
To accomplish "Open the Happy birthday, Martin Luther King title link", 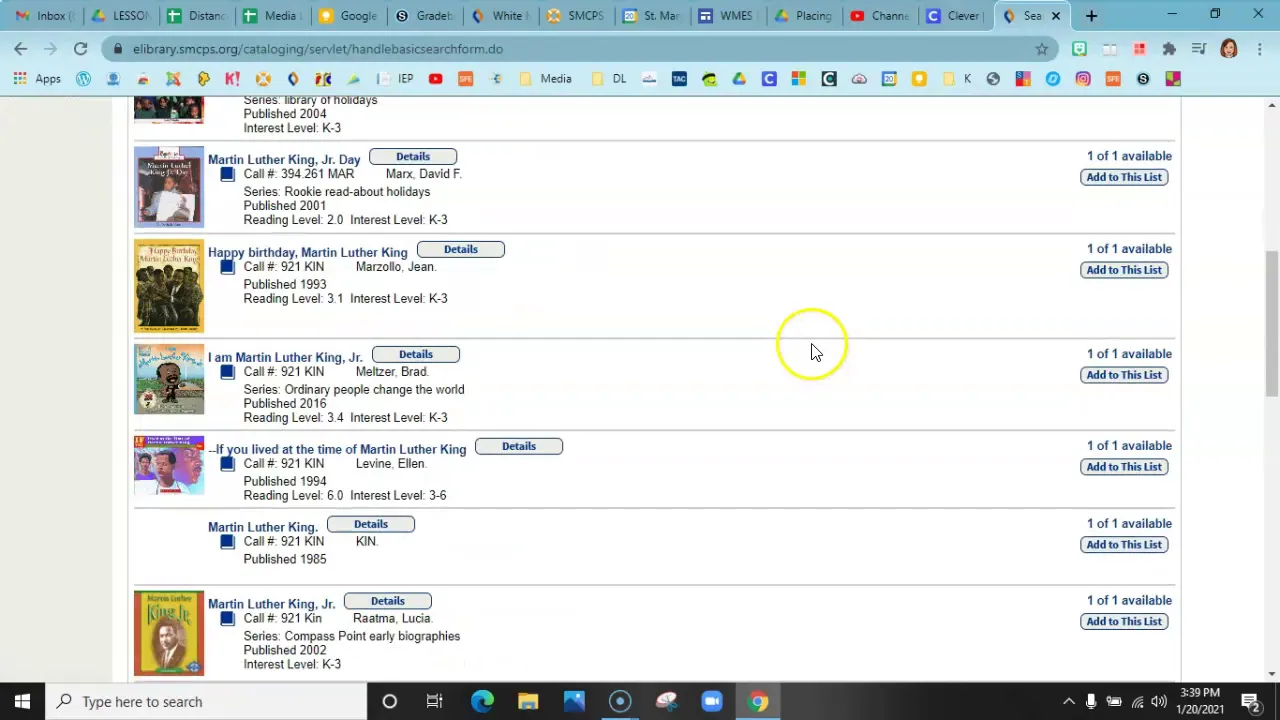I will [308, 253].
